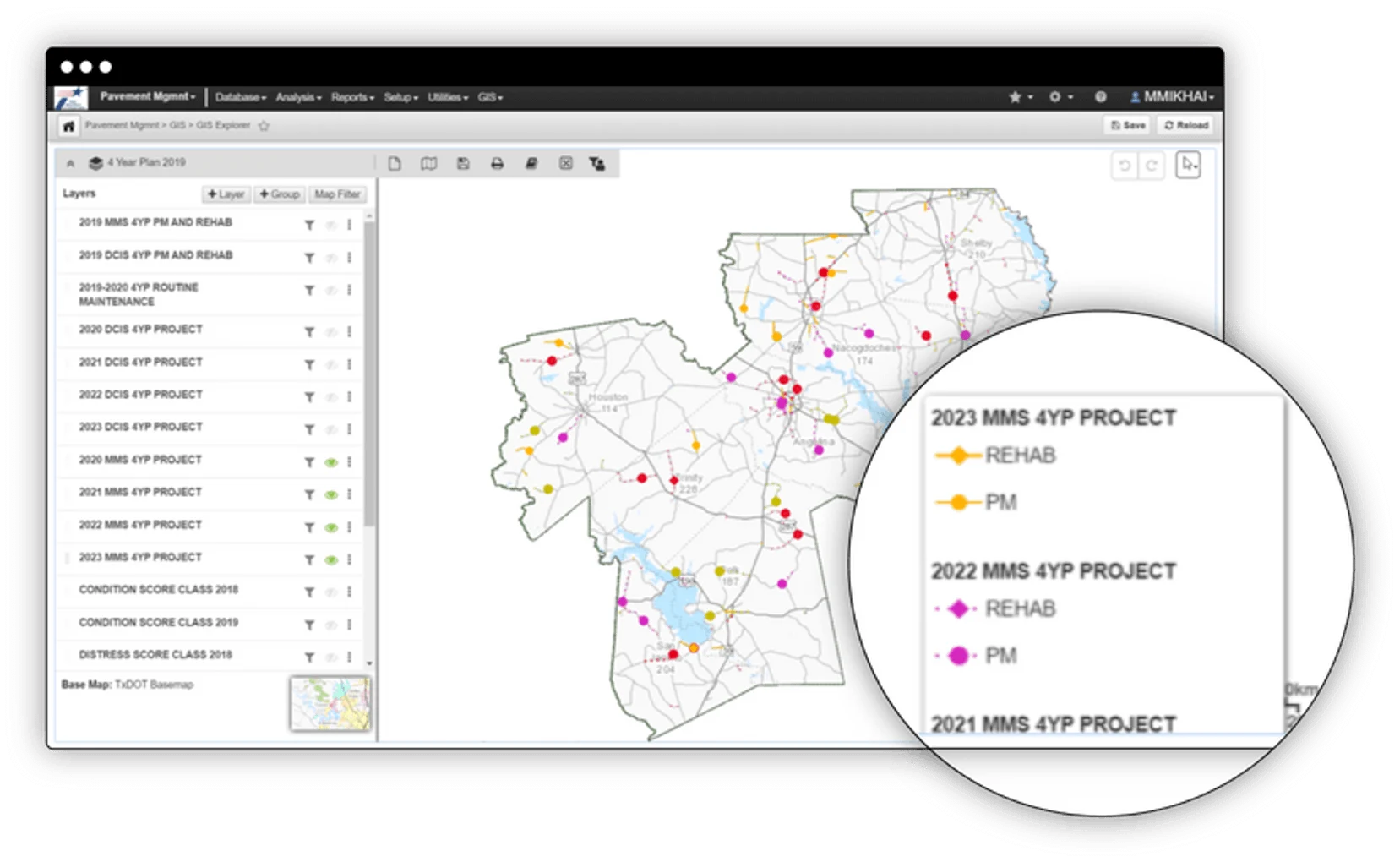Click the undo arrow above the map

pos(1124,165)
